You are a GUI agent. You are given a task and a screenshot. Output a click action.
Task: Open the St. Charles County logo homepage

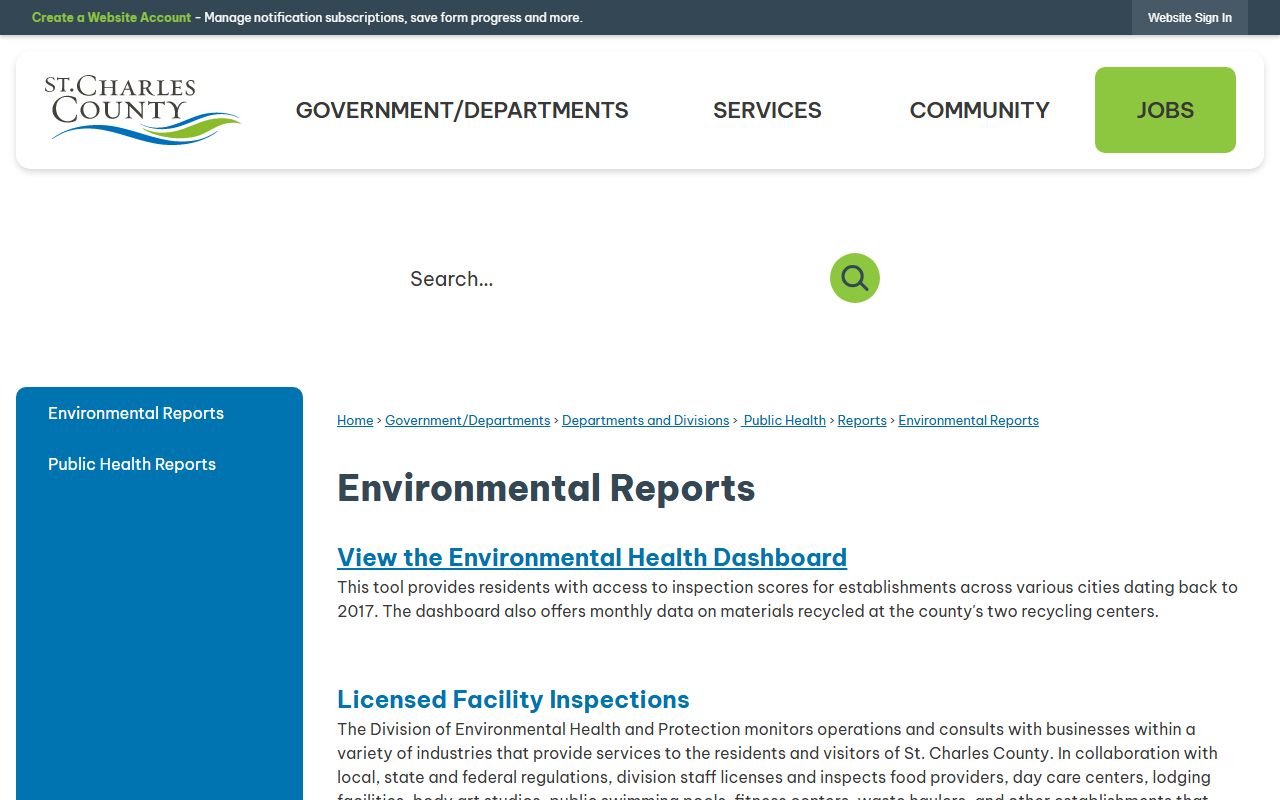142,110
